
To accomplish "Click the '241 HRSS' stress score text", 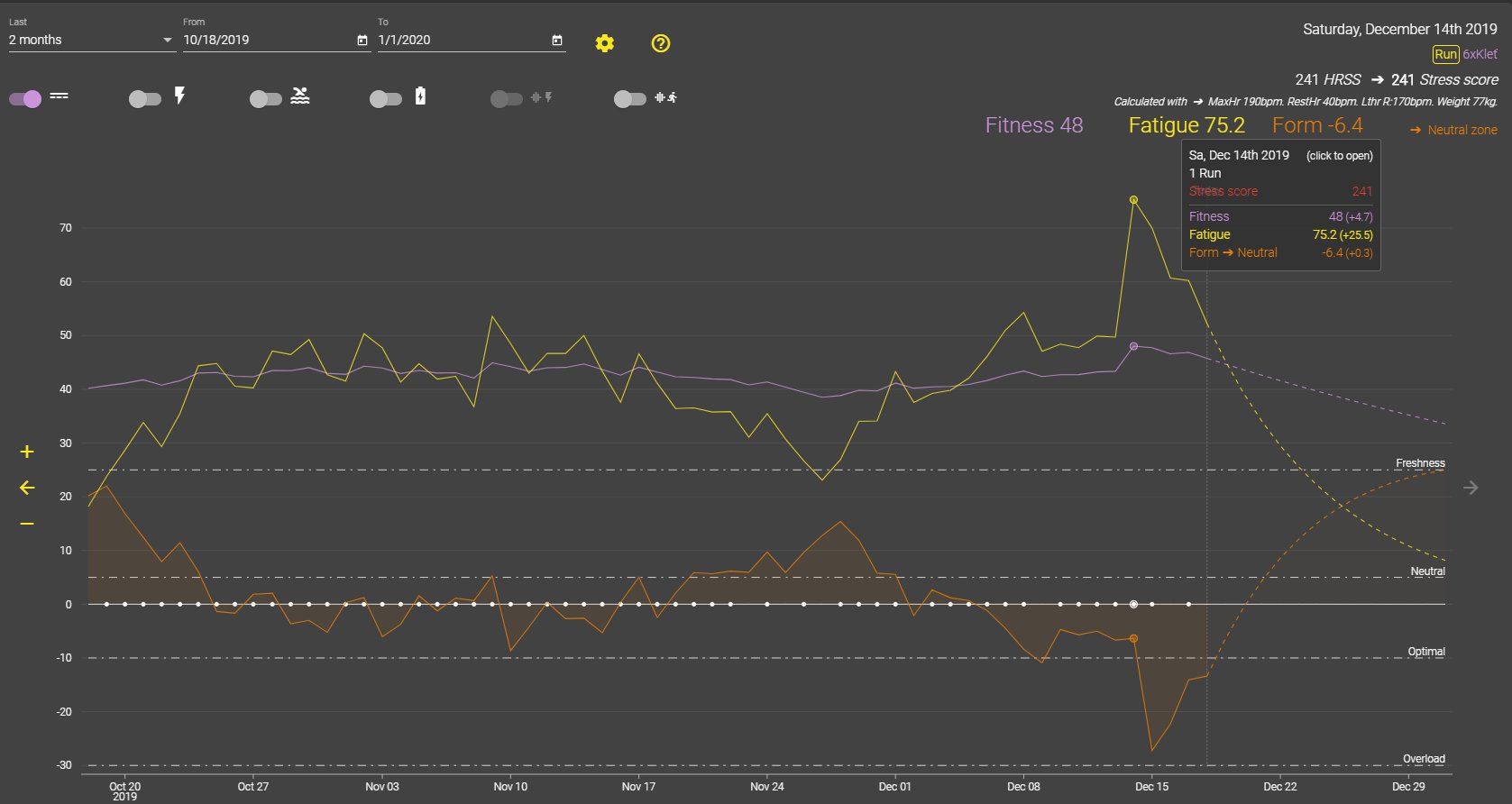I will [x=1327, y=79].
